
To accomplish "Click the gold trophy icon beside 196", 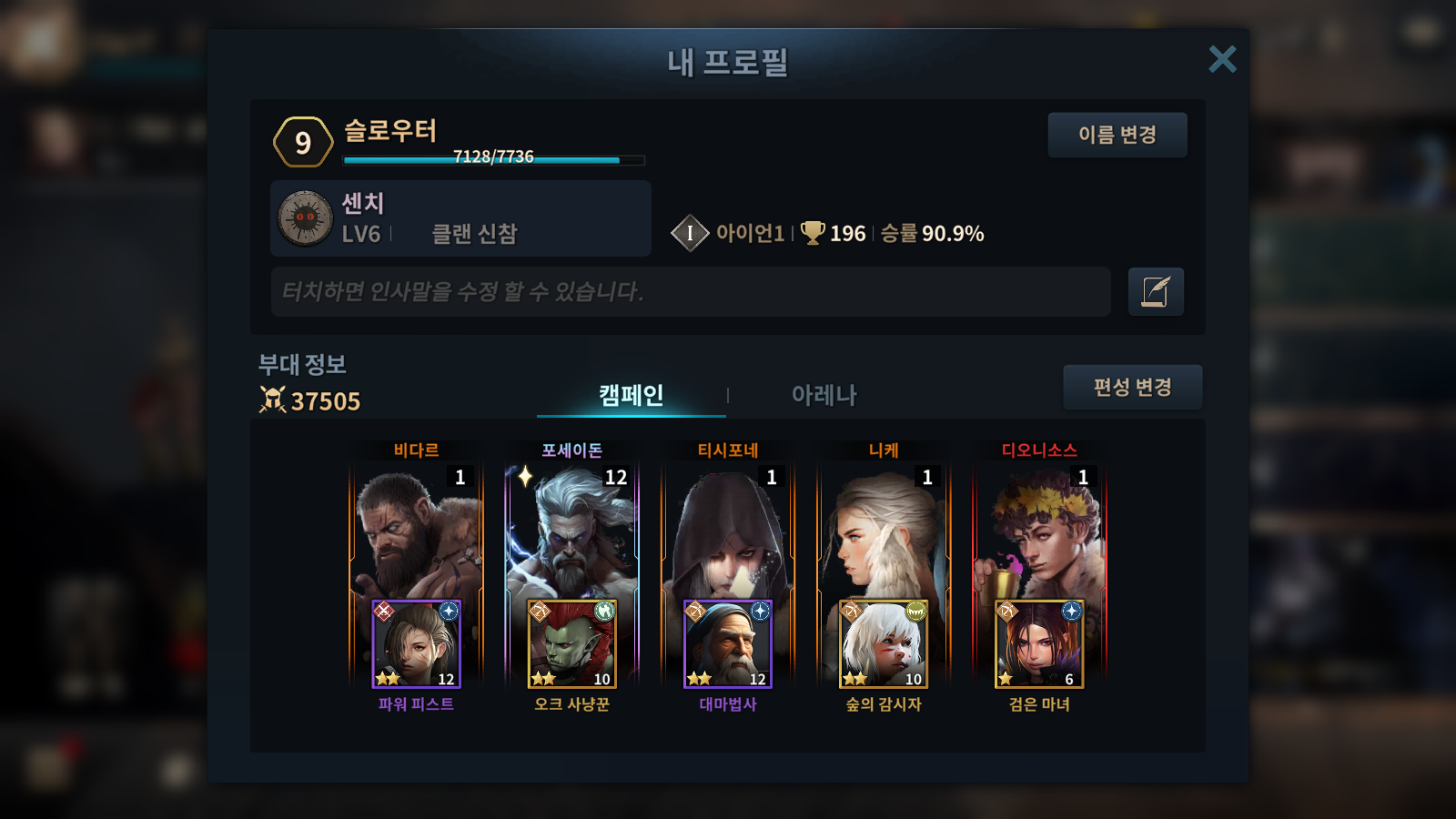I will pyautogui.click(x=813, y=233).
